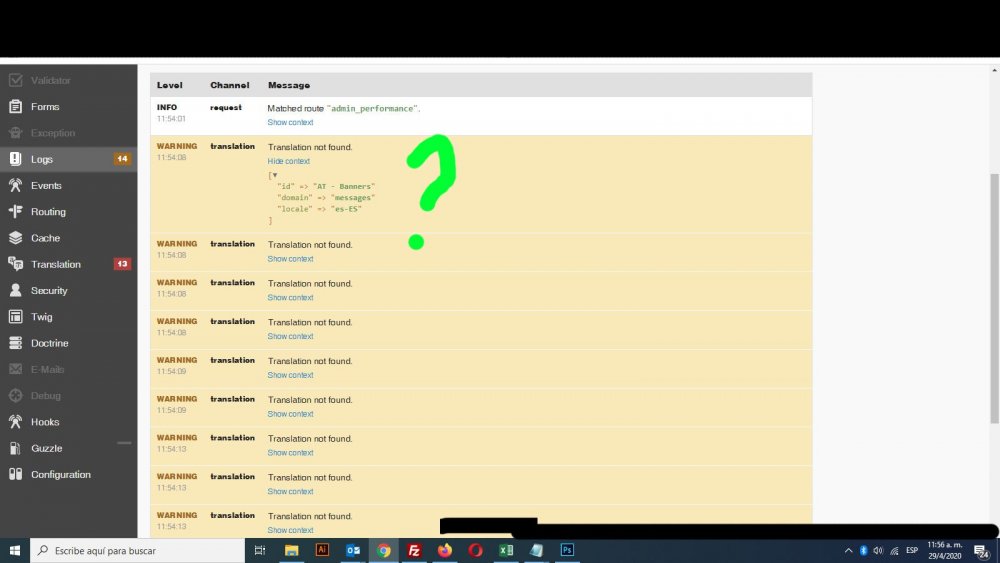Open the Windows Start menu
1000x563 pixels.
click(15, 550)
